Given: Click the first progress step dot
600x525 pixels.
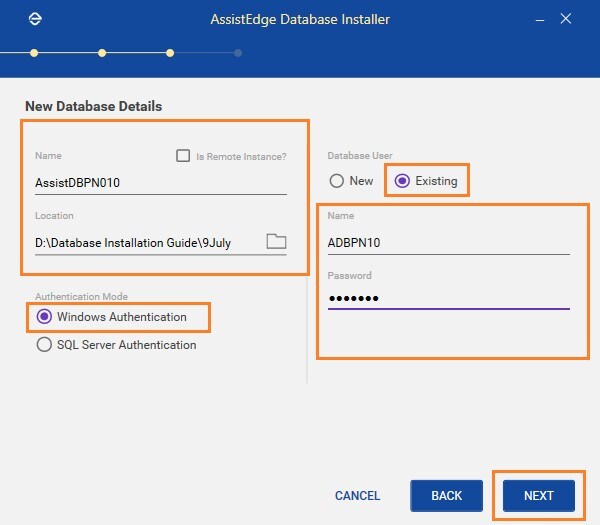Looking at the screenshot, I should 34,53.
